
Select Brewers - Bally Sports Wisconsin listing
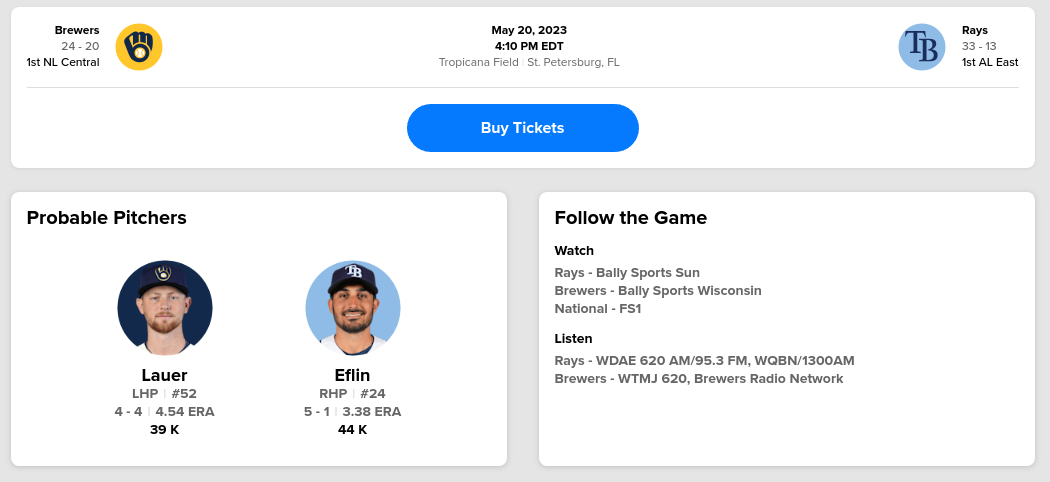click(x=658, y=290)
